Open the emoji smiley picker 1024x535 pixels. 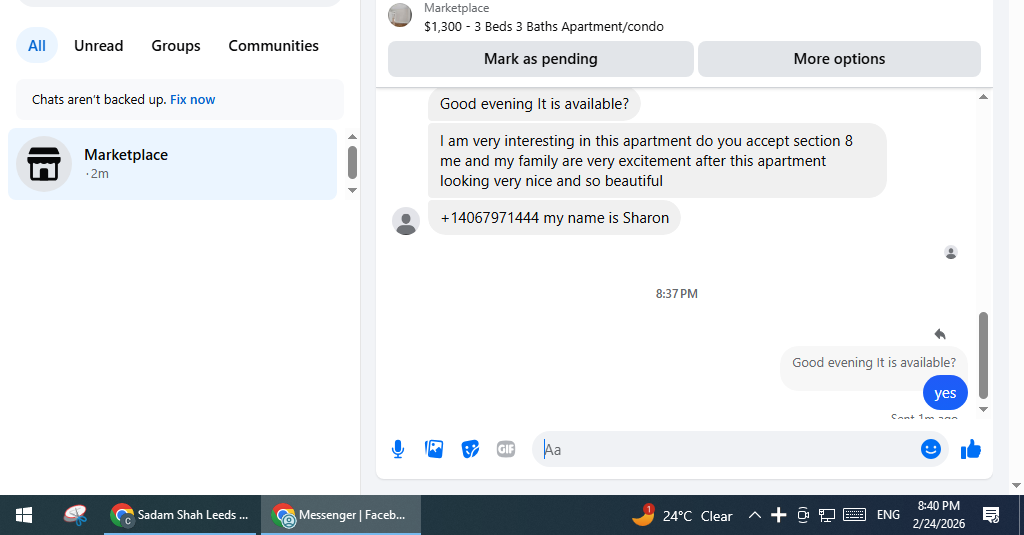click(931, 449)
